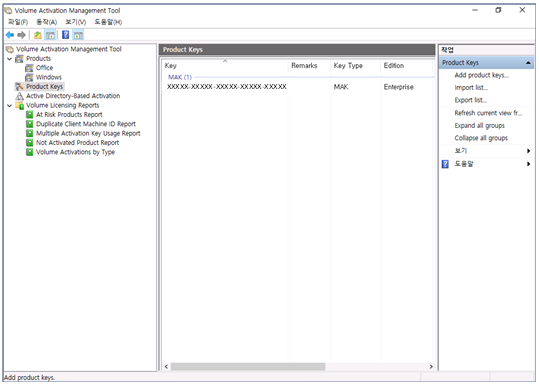The image size is (539, 384).
Task: Open the Help toolbar icon
Action: pos(65,35)
